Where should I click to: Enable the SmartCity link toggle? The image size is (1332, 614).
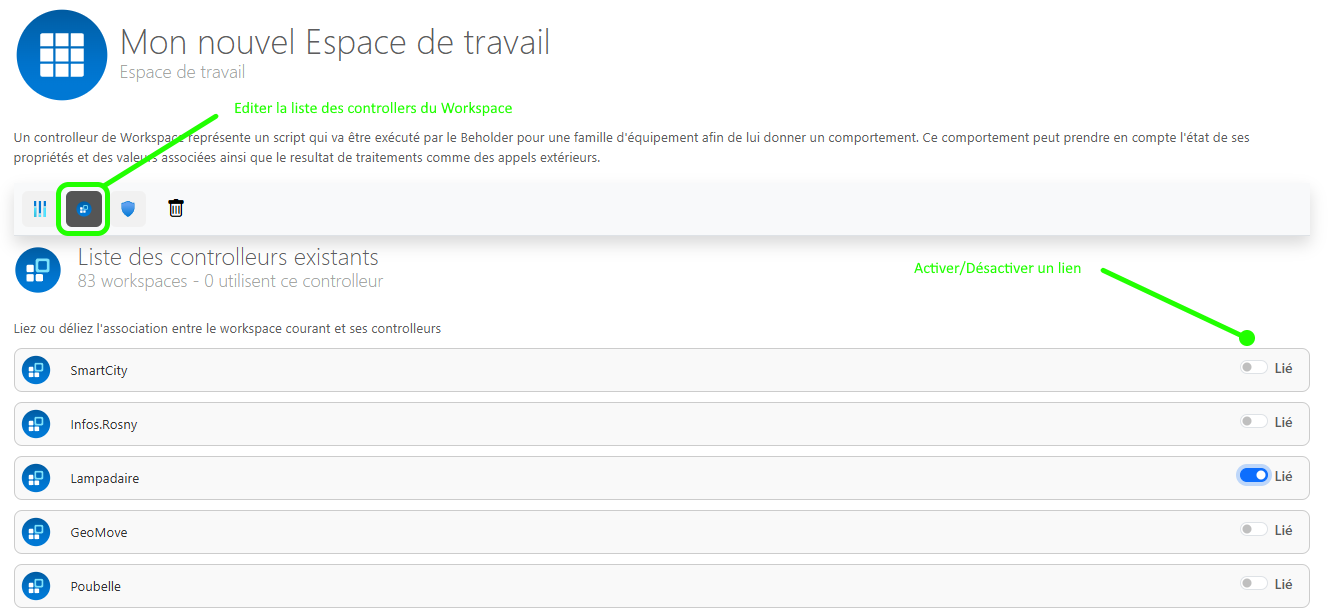[x=1253, y=368]
